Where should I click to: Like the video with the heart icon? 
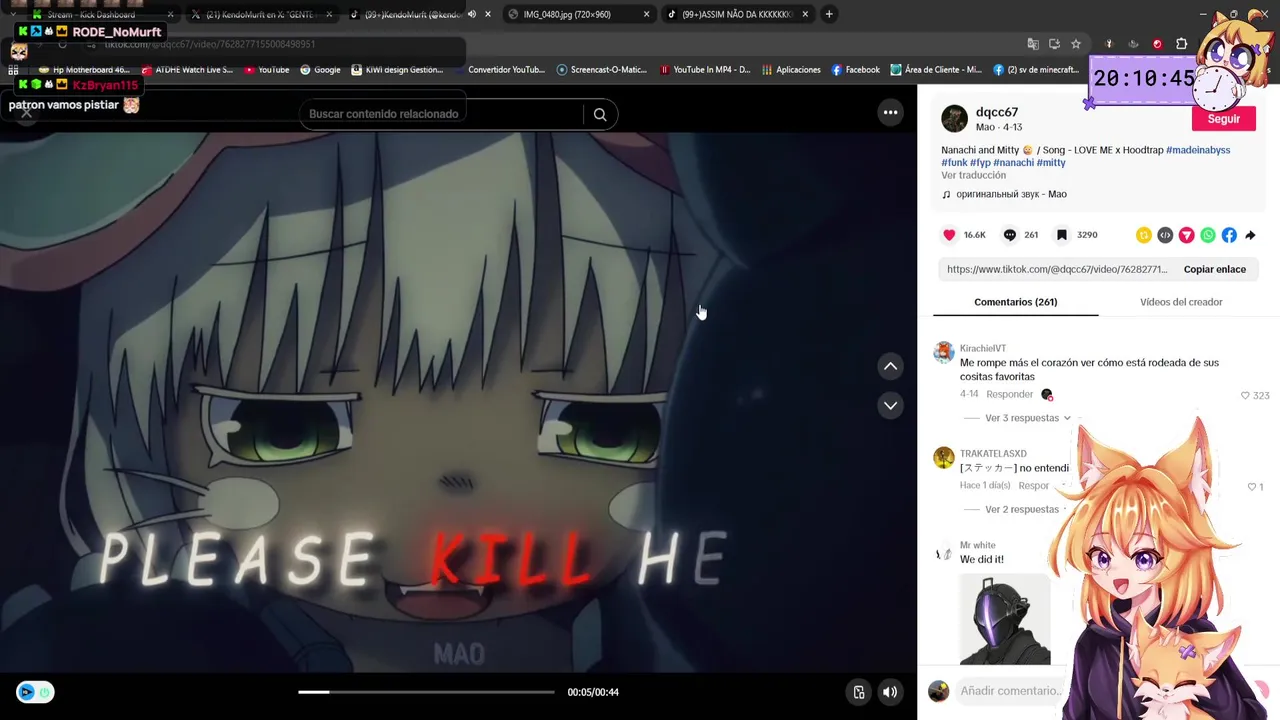(949, 235)
